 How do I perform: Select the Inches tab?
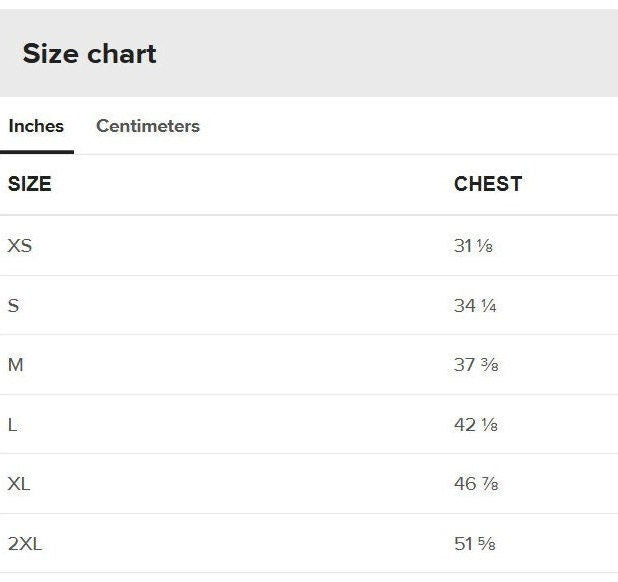tap(36, 126)
